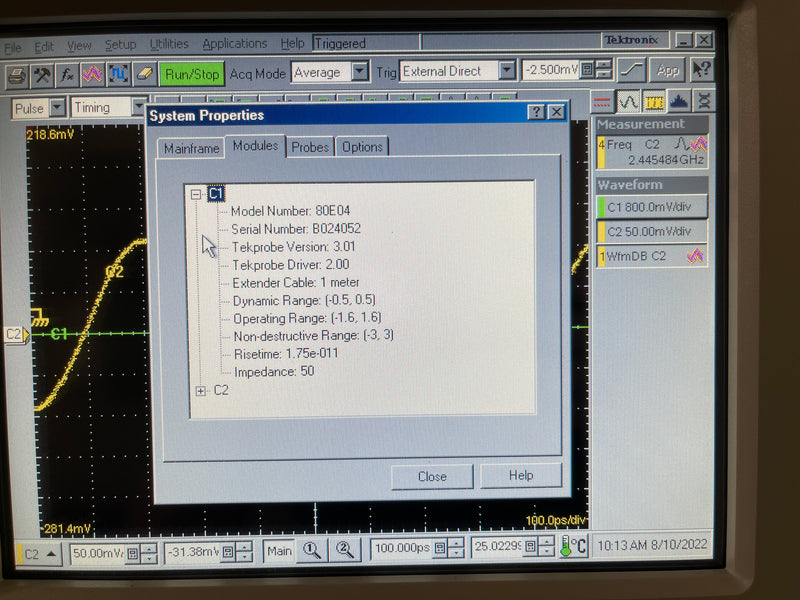Screen dimensions: 800x600
Task: Select the 'Model Number: 80E04' tree row
Action: coord(290,211)
